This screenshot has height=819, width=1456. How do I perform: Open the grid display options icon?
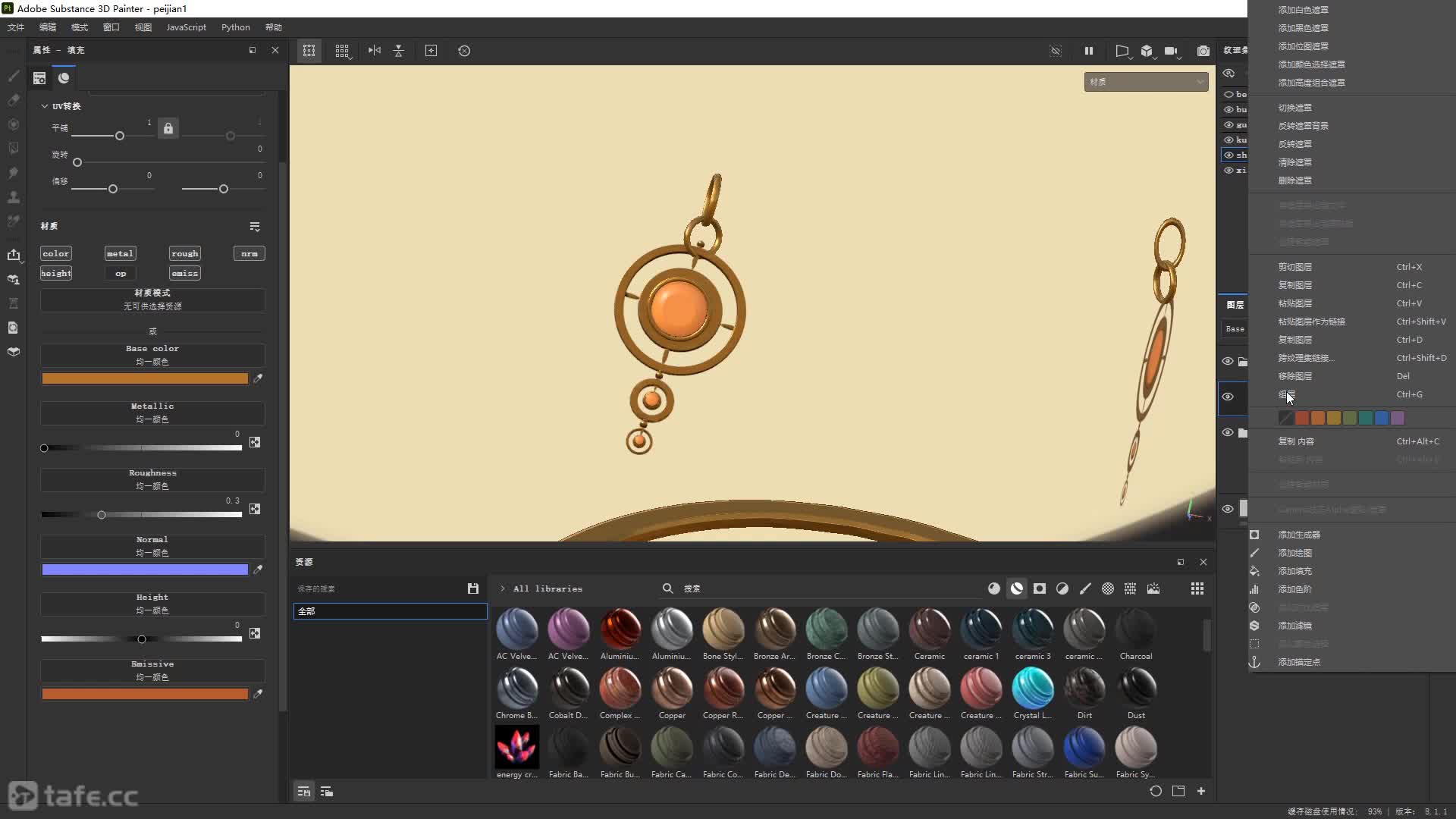(343, 51)
